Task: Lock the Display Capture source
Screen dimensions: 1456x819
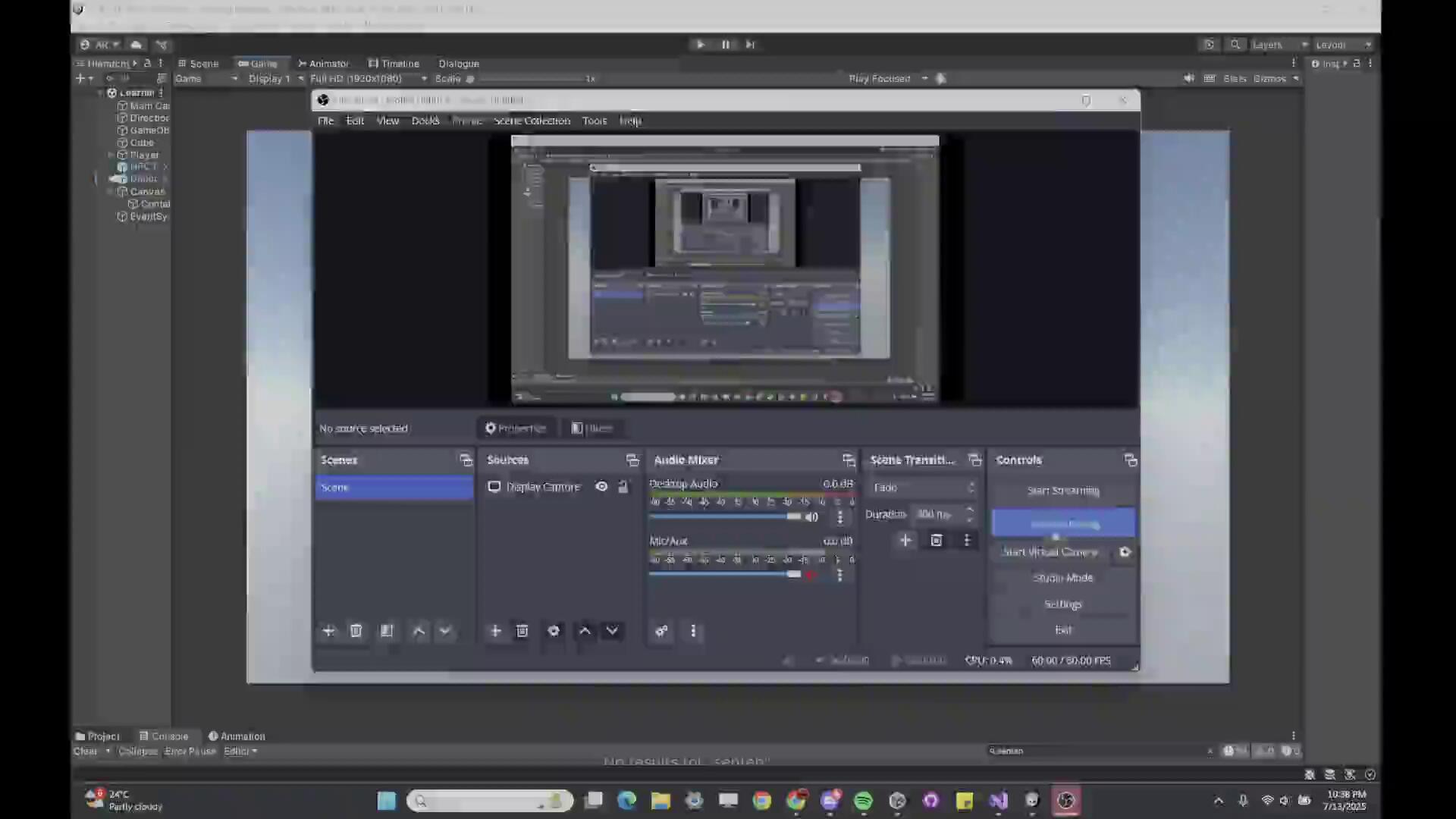Action: click(x=623, y=486)
